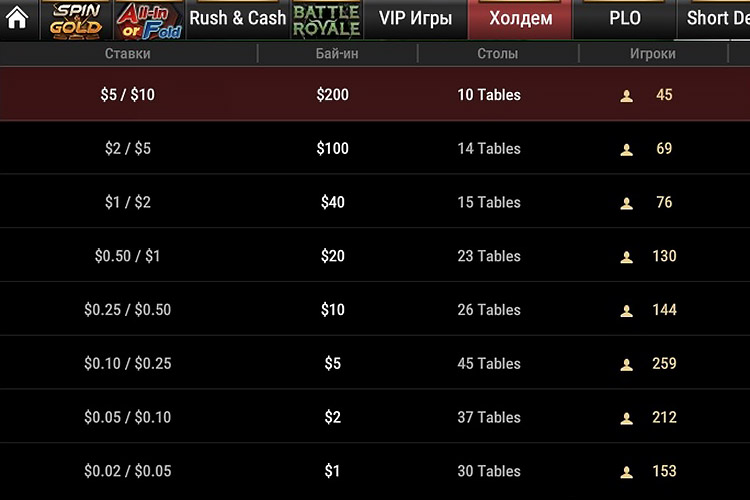The width and height of the screenshot is (750, 500).
Task: Switch to the Rush & Cash tab
Action: point(237,19)
